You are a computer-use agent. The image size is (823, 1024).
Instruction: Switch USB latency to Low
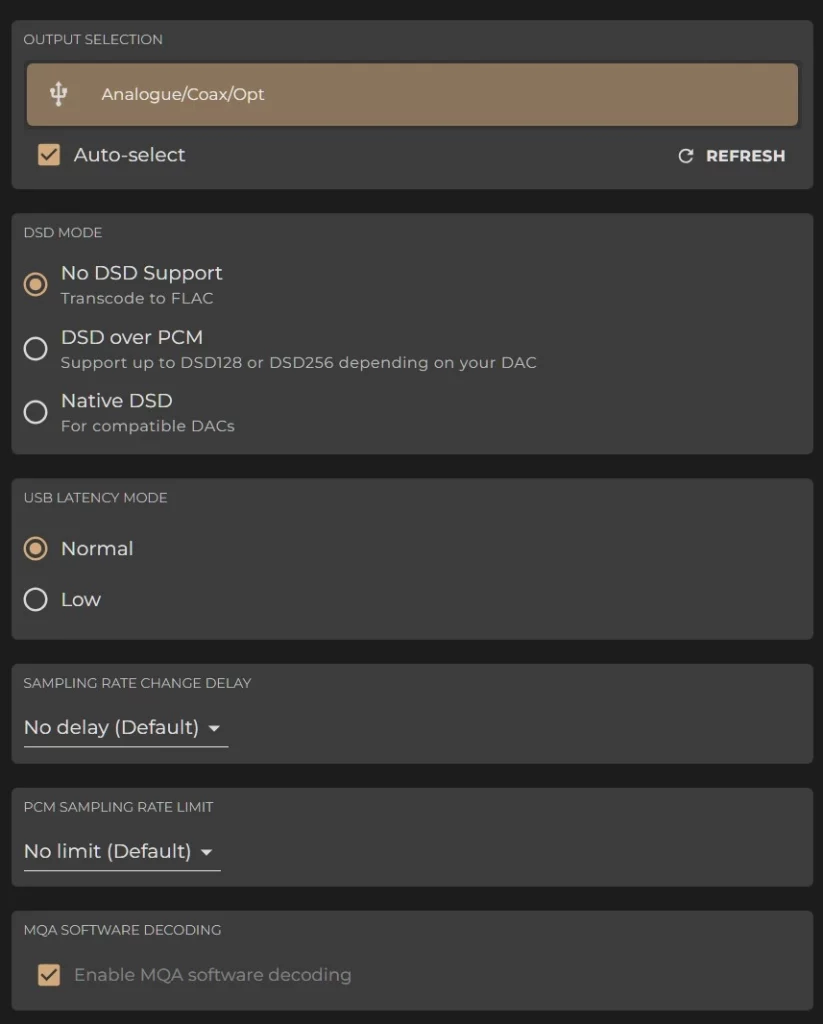[35, 600]
